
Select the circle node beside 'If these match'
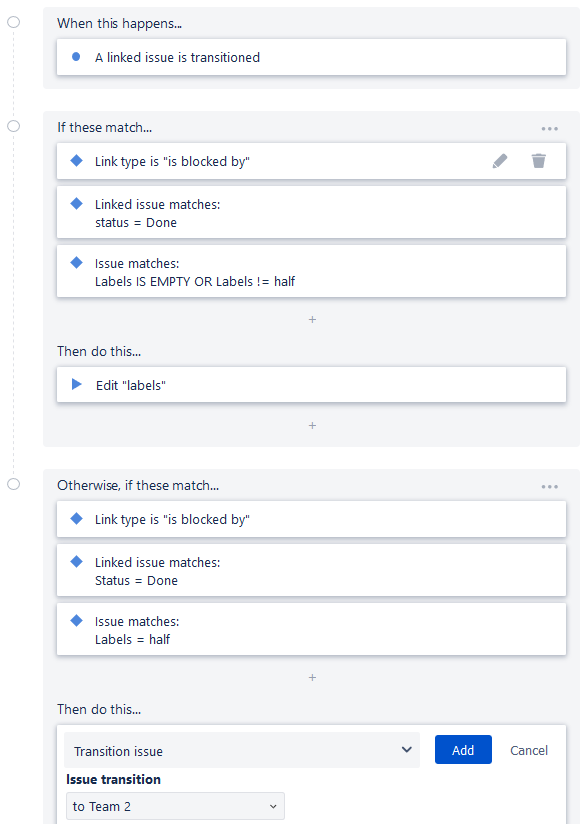[14, 126]
